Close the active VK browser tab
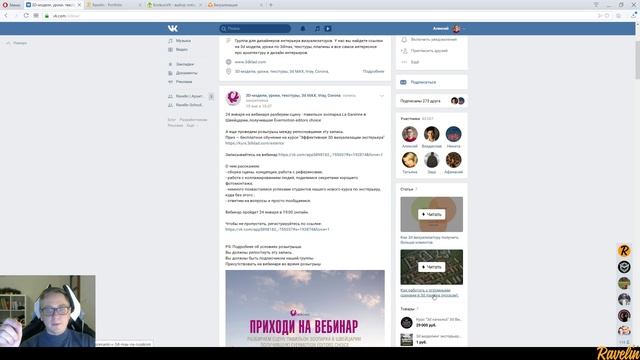The width and height of the screenshot is (640, 360). [x=79, y=5]
